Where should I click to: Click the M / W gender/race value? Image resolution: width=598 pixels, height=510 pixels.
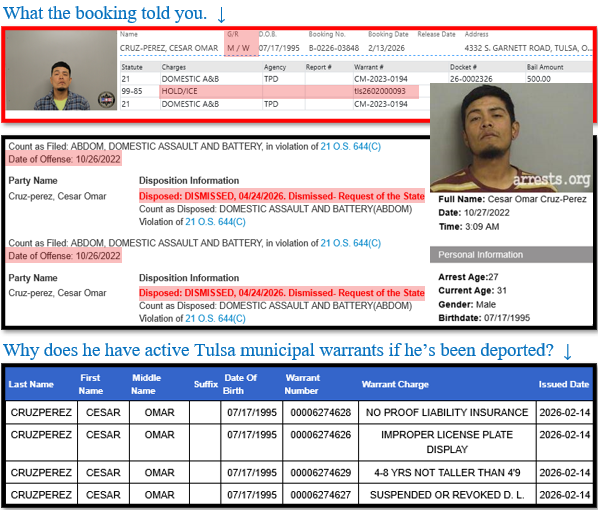(x=238, y=48)
